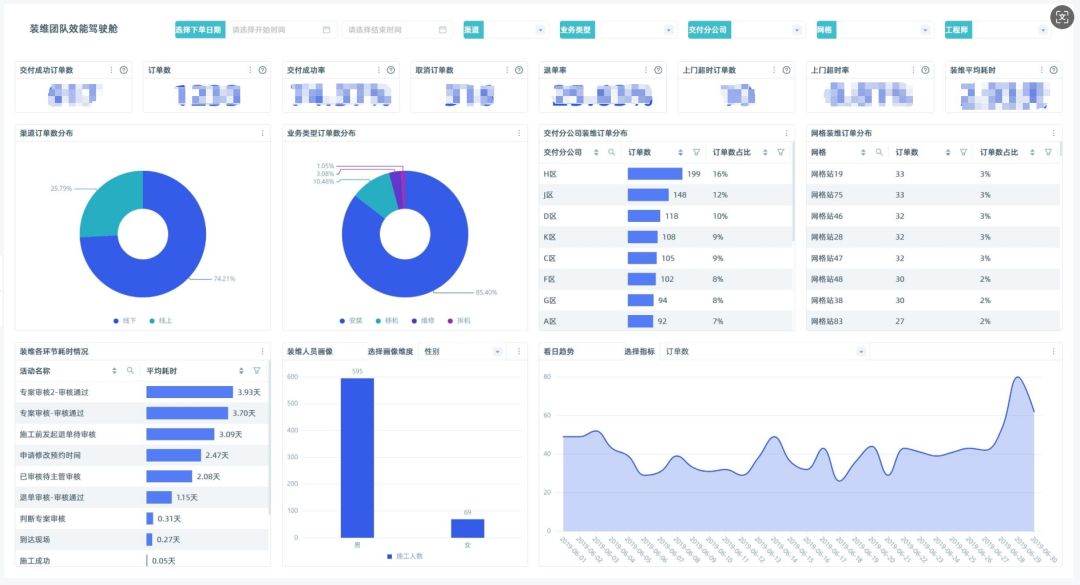Image resolution: width=1080 pixels, height=585 pixels.
Task: Toggle 移机 legend item in business type chart
Action: pyautogui.click(x=387, y=320)
